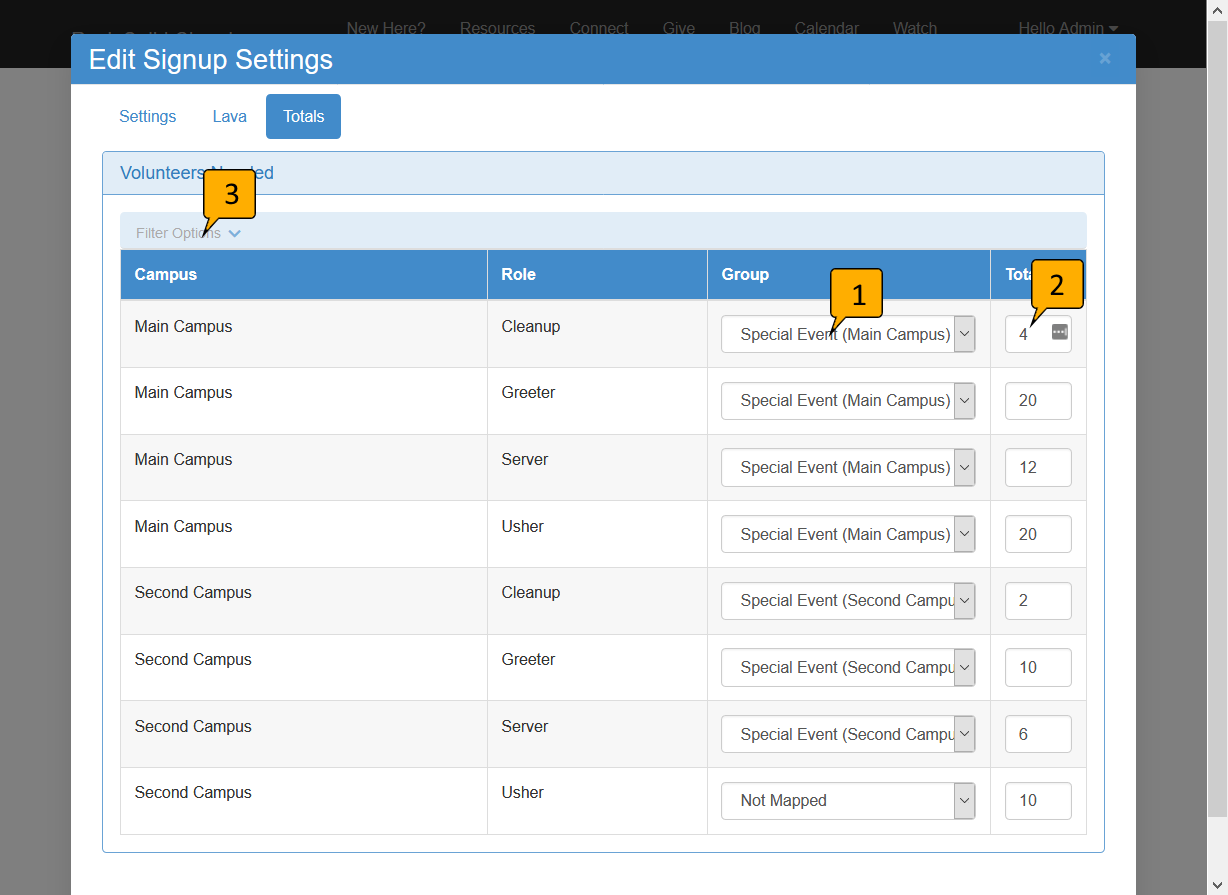This screenshot has width=1228, height=895.
Task: Click the ellipsis icon beside Cleanup total
Action: pyautogui.click(x=1062, y=333)
